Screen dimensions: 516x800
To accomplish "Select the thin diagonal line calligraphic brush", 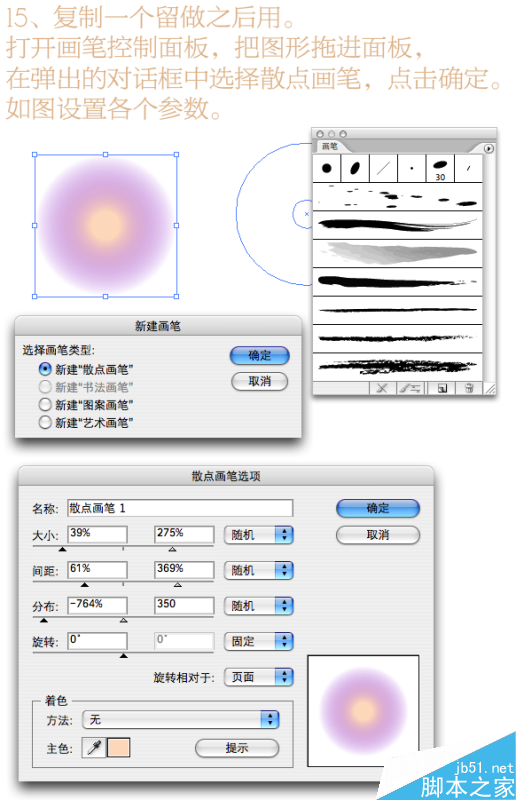I will click(383, 168).
